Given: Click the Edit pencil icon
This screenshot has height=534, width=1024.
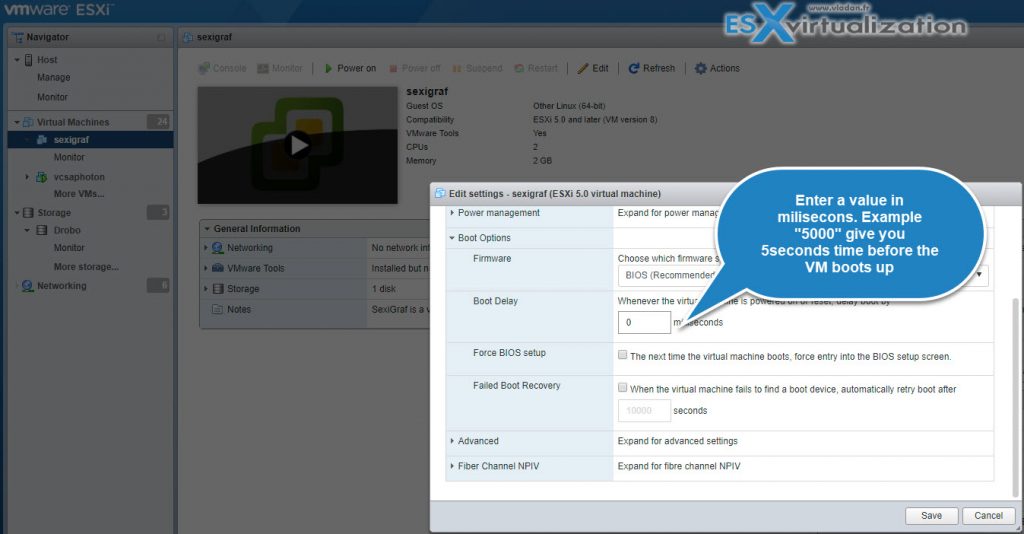Looking at the screenshot, I should tap(584, 69).
